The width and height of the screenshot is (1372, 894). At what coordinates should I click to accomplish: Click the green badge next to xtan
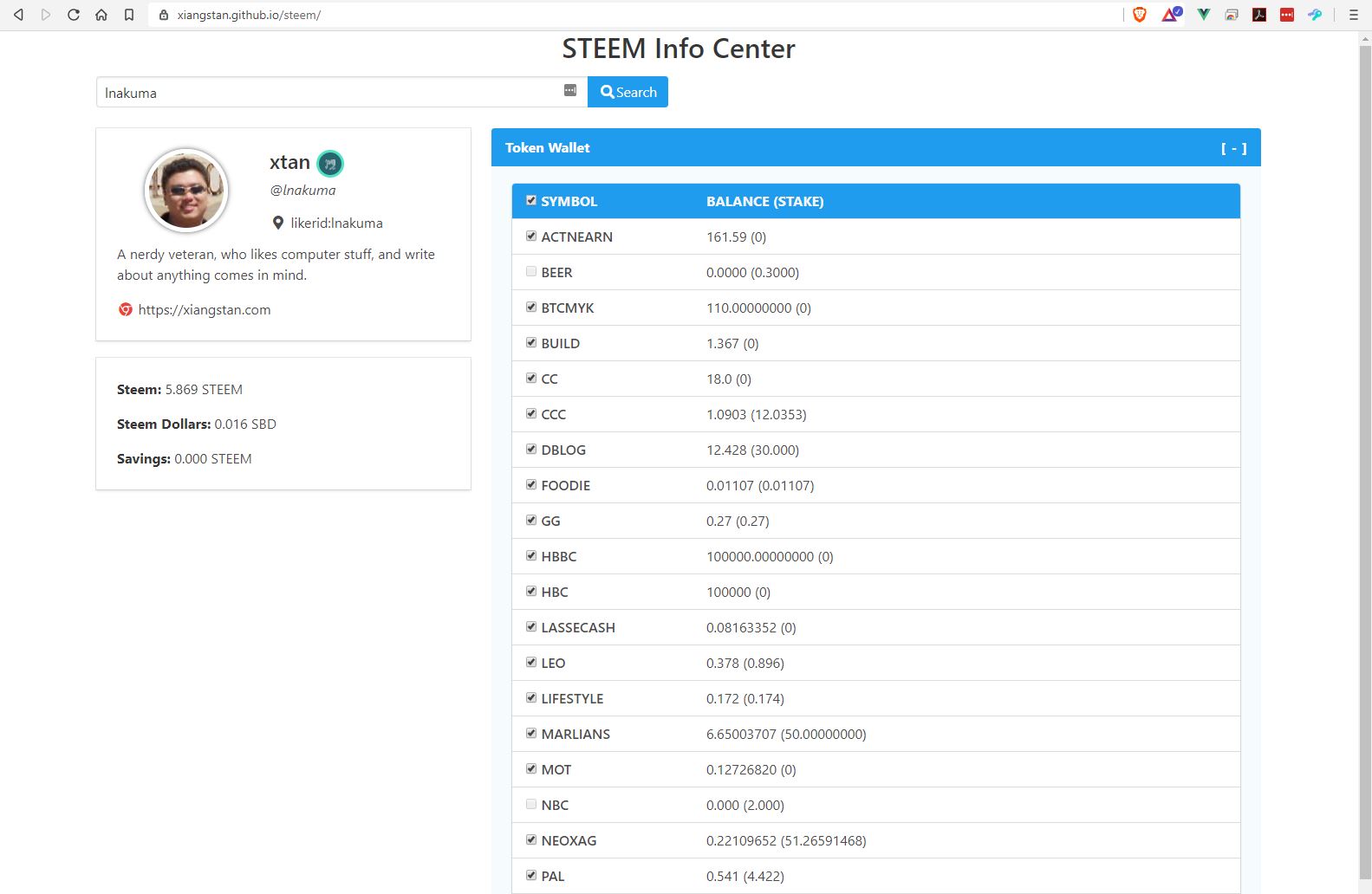click(x=330, y=163)
